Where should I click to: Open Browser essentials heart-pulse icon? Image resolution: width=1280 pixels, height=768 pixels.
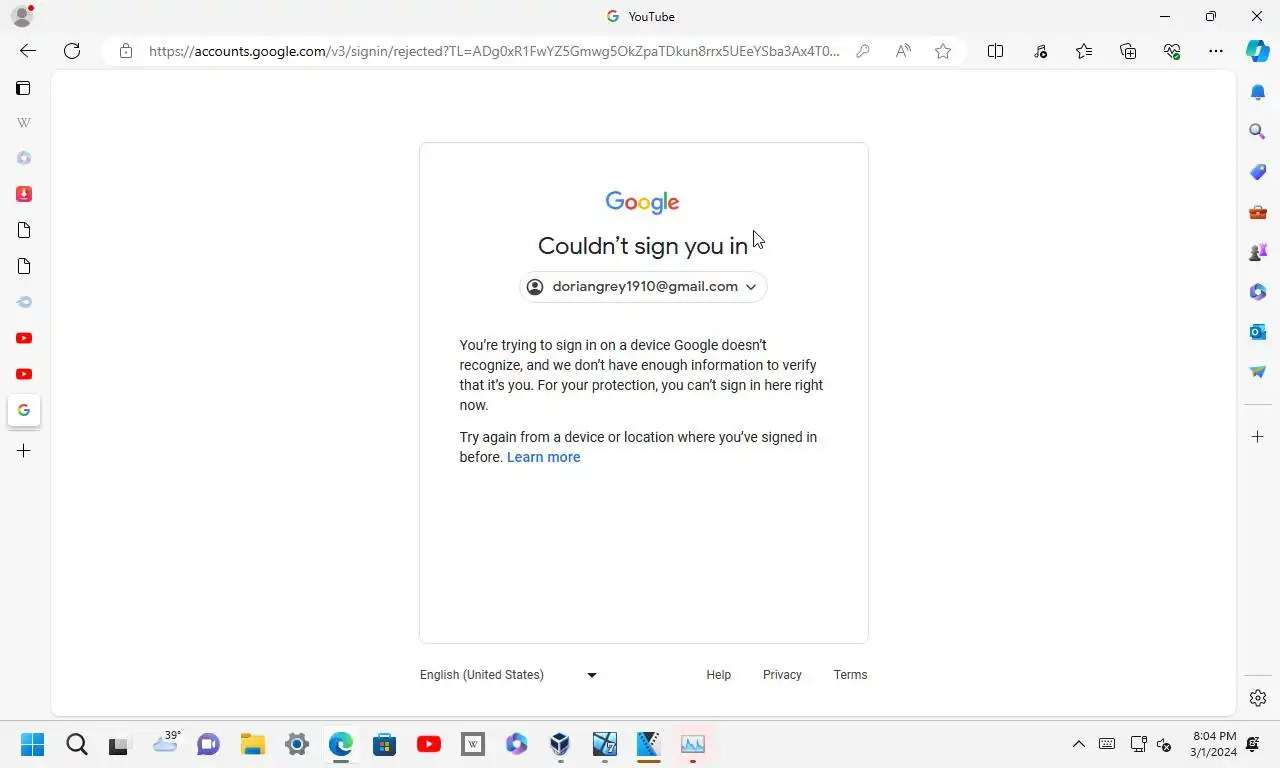1172,51
